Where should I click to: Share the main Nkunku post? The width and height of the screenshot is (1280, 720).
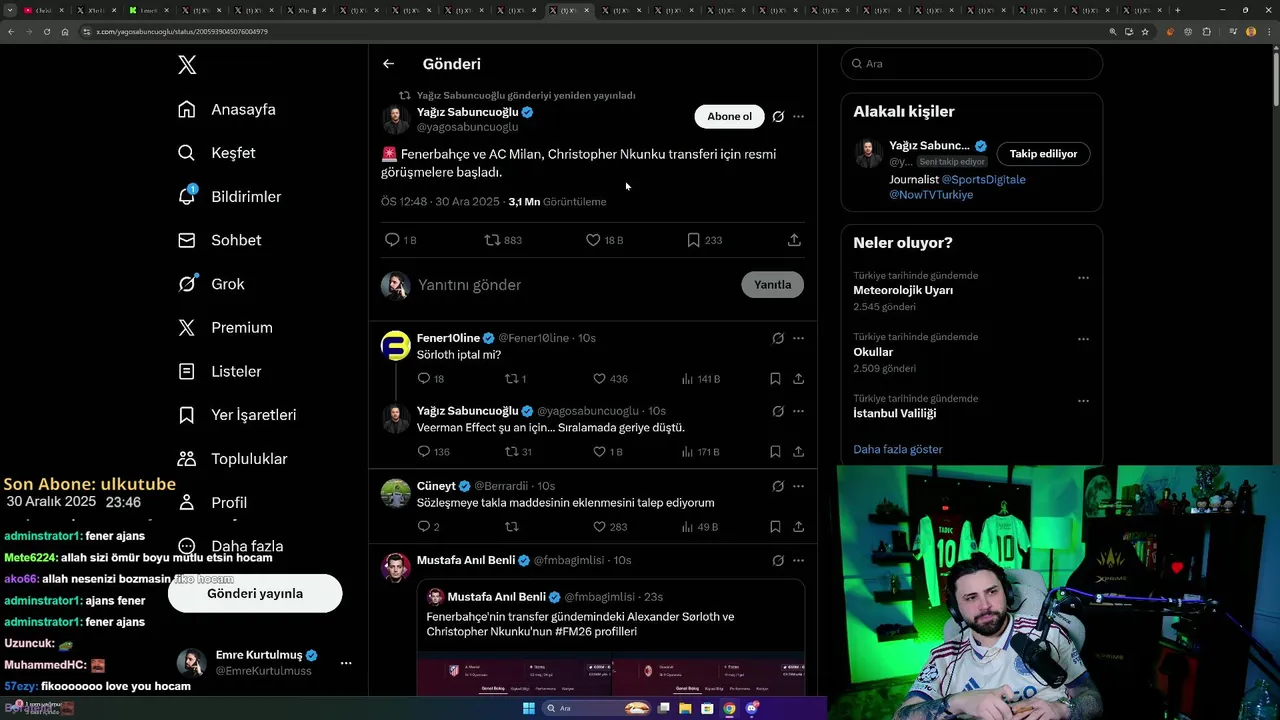tap(794, 240)
